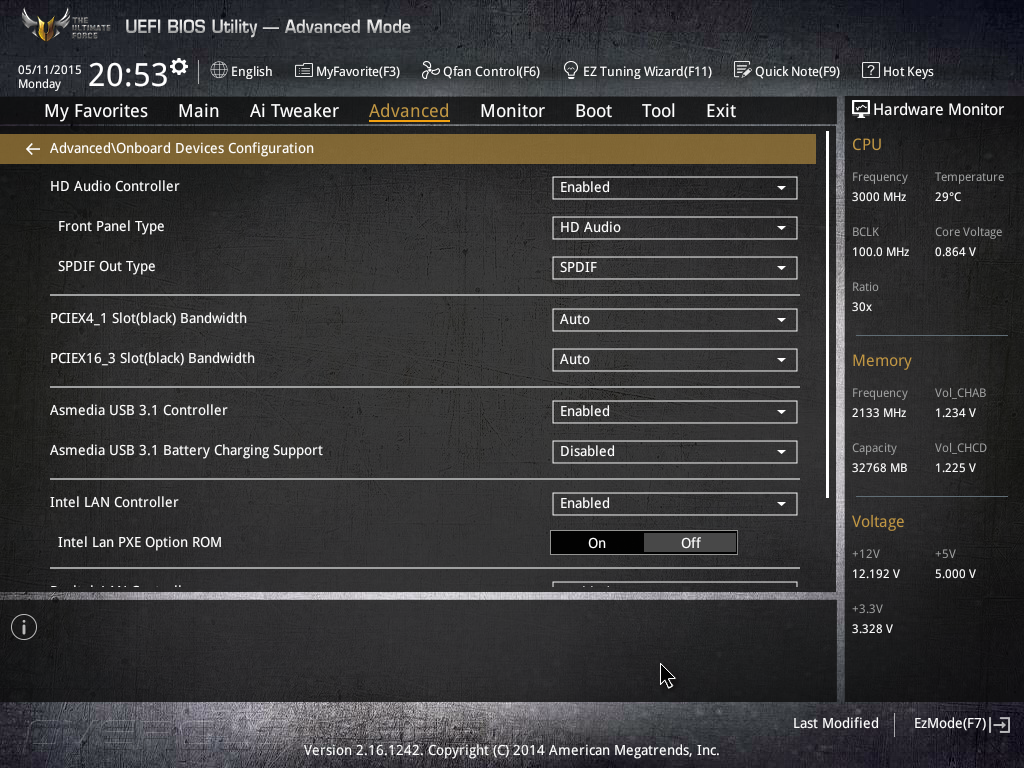The image size is (1024, 768).
Task: Click Last Modified button
Action: click(835, 724)
